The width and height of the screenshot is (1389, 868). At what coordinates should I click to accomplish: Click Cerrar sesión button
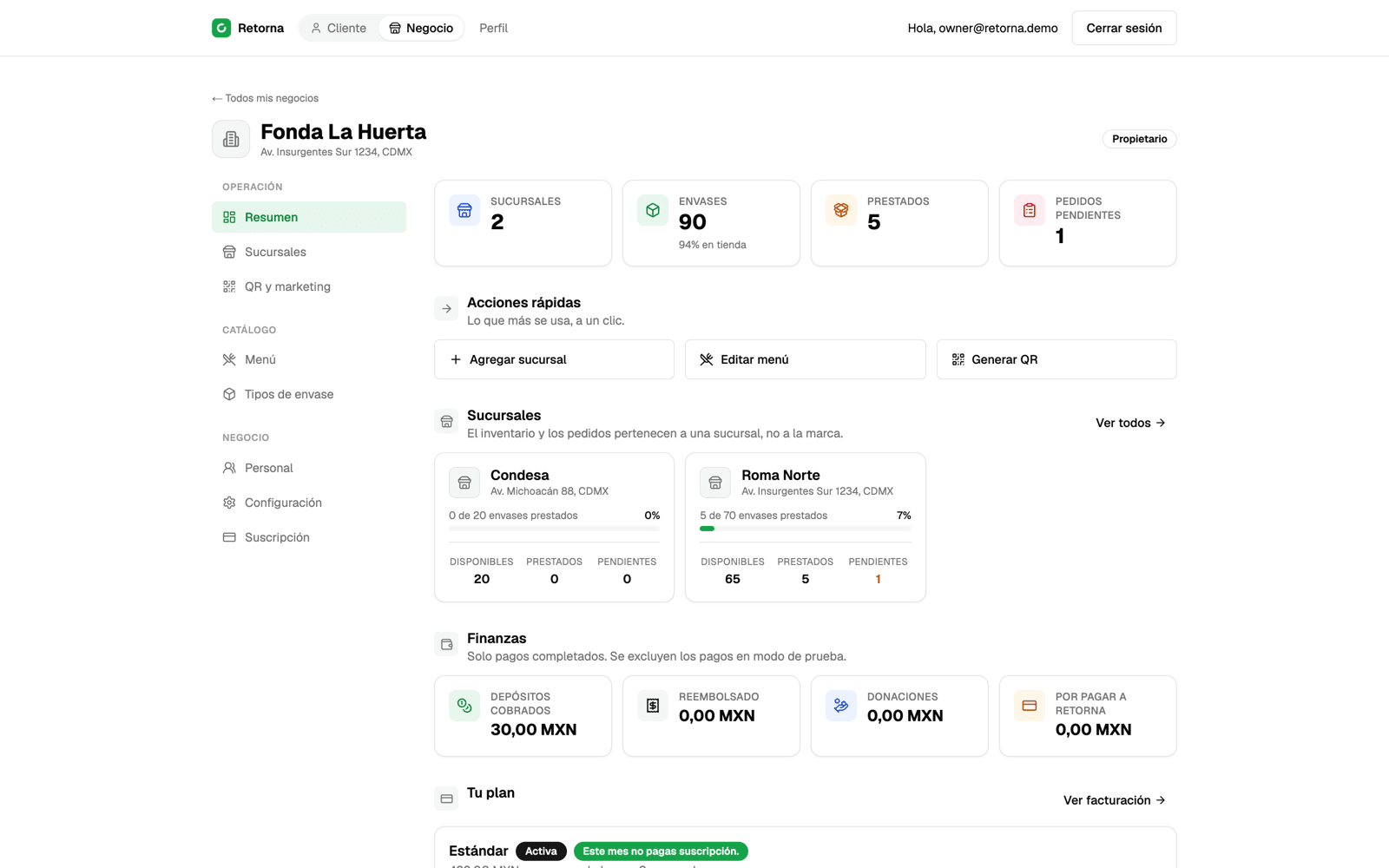pos(1124,28)
